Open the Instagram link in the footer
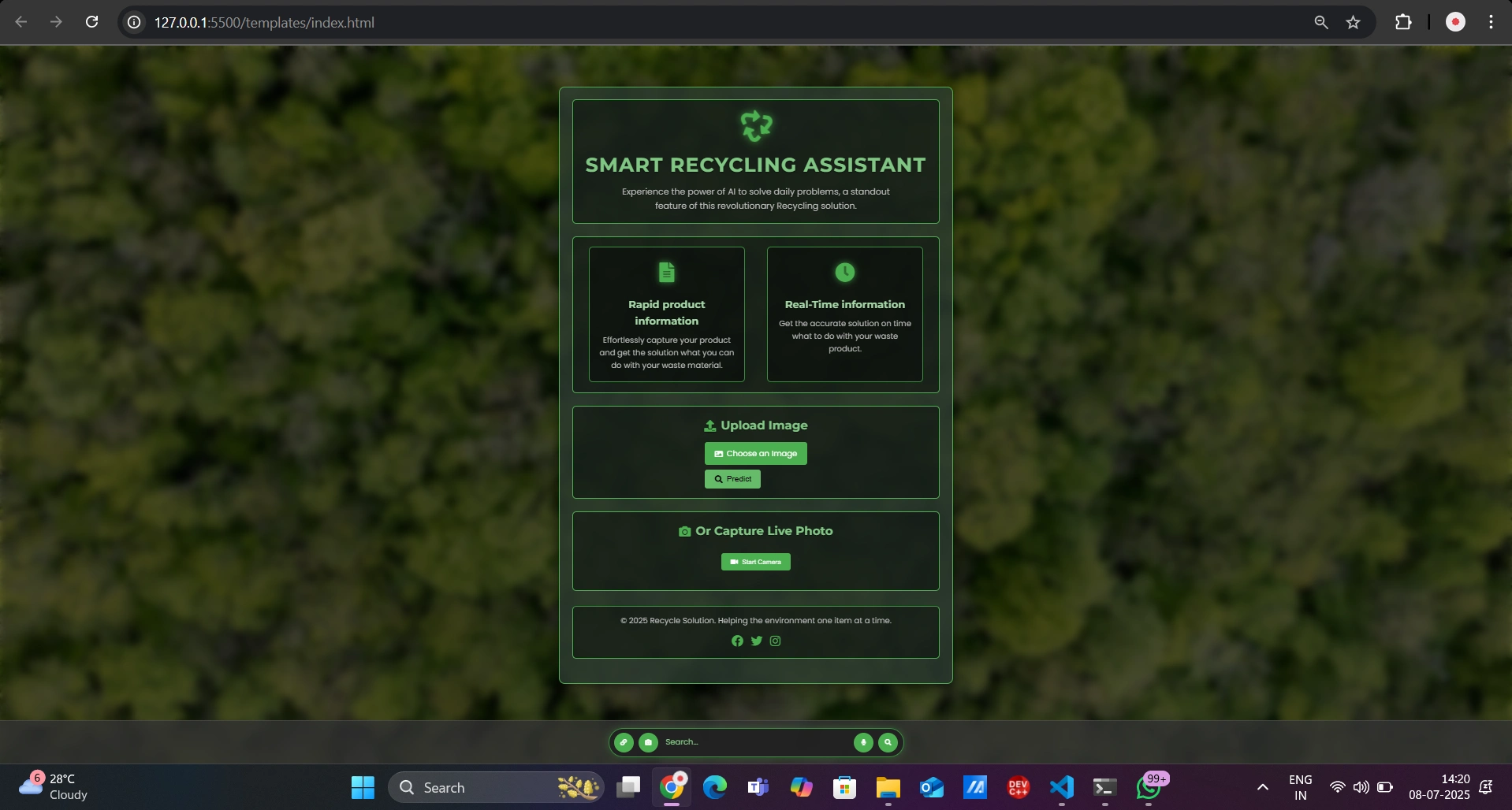This screenshot has width=1512, height=810. [x=776, y=641]
